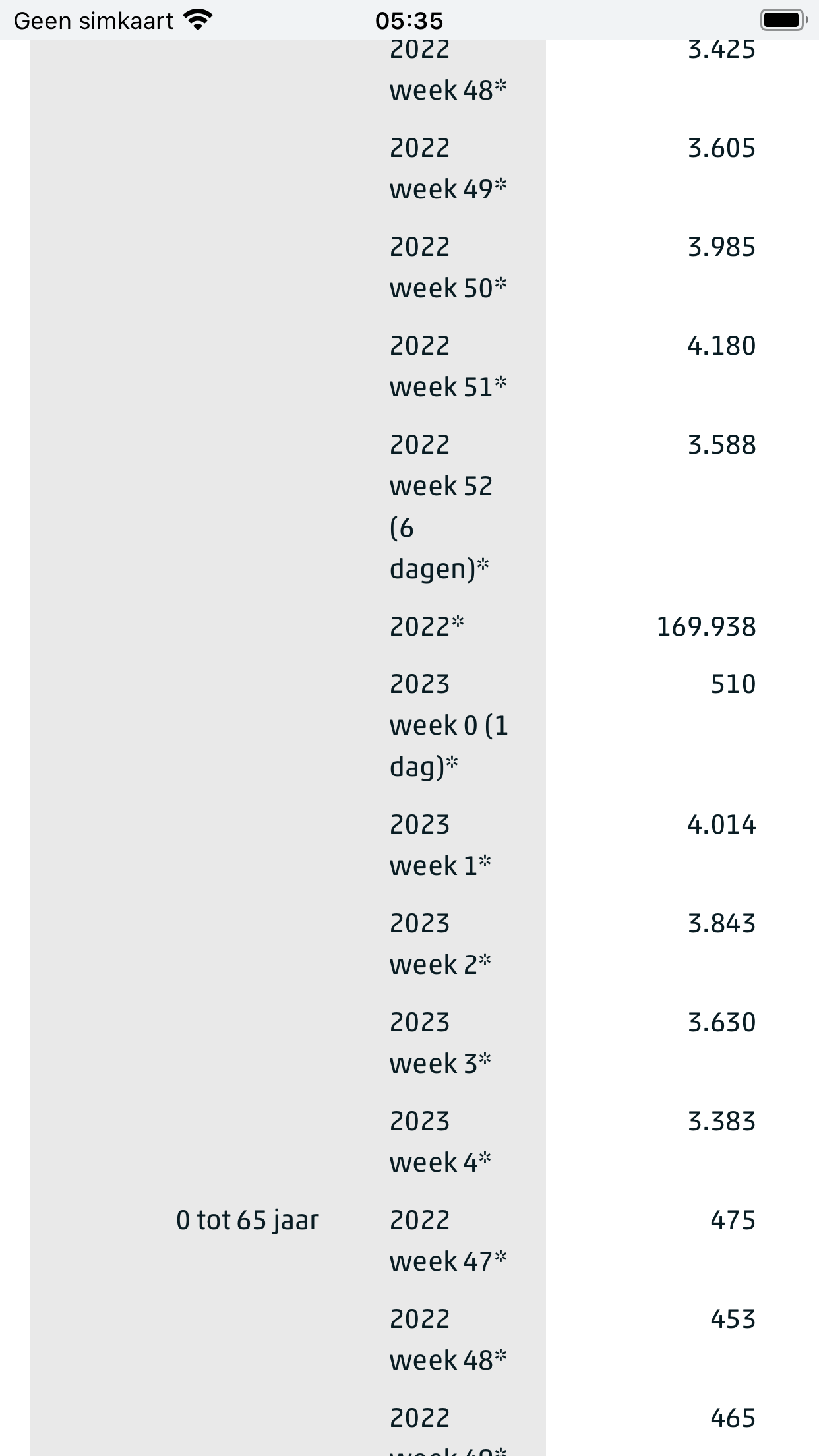This screenshot has width=819, height=1456.
Task: Tap the value 169.938
Action: tap(706, 626)
